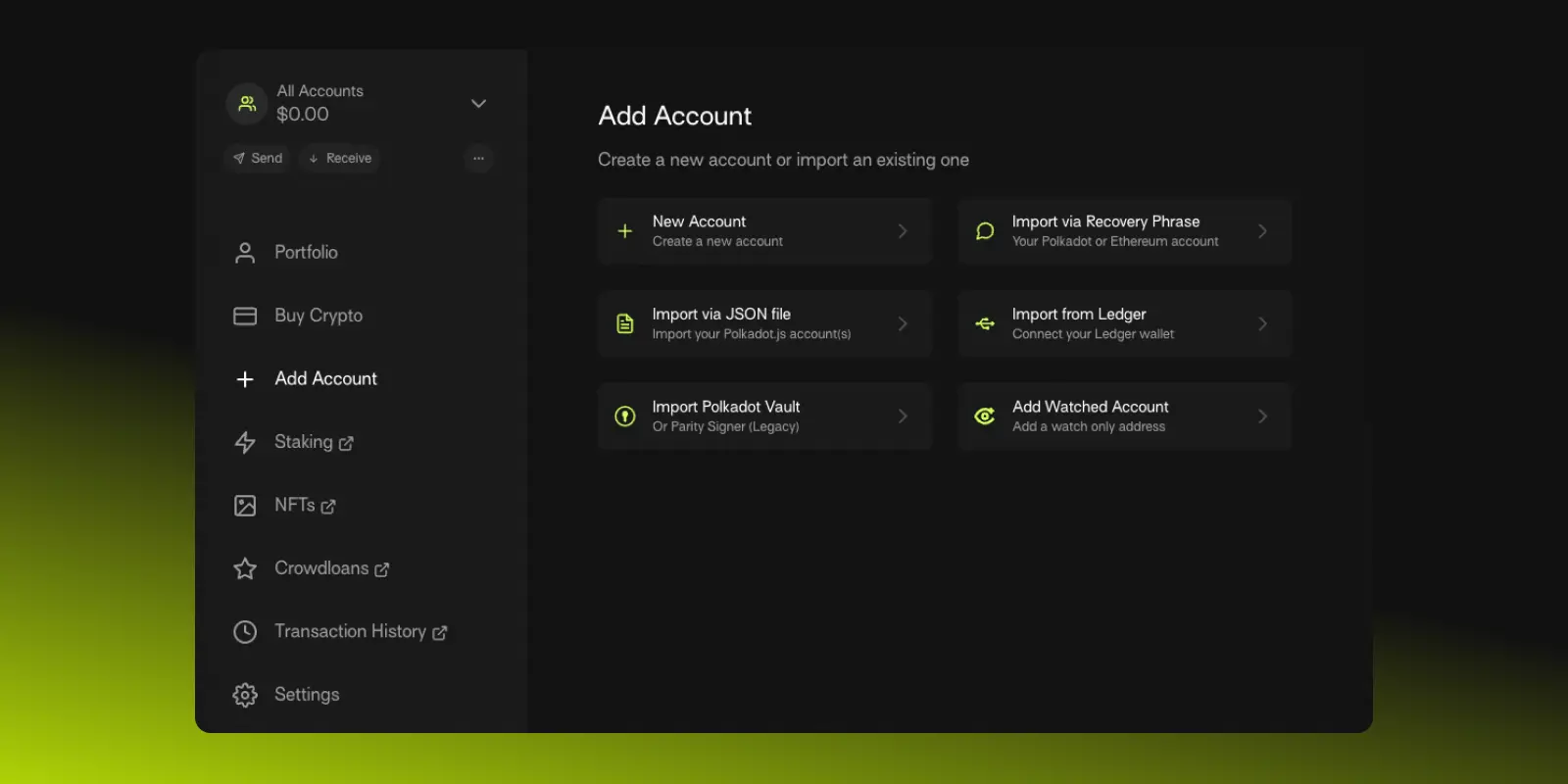Click the Crowdloans star icon

pyautogui.click(x=245, y=568)
